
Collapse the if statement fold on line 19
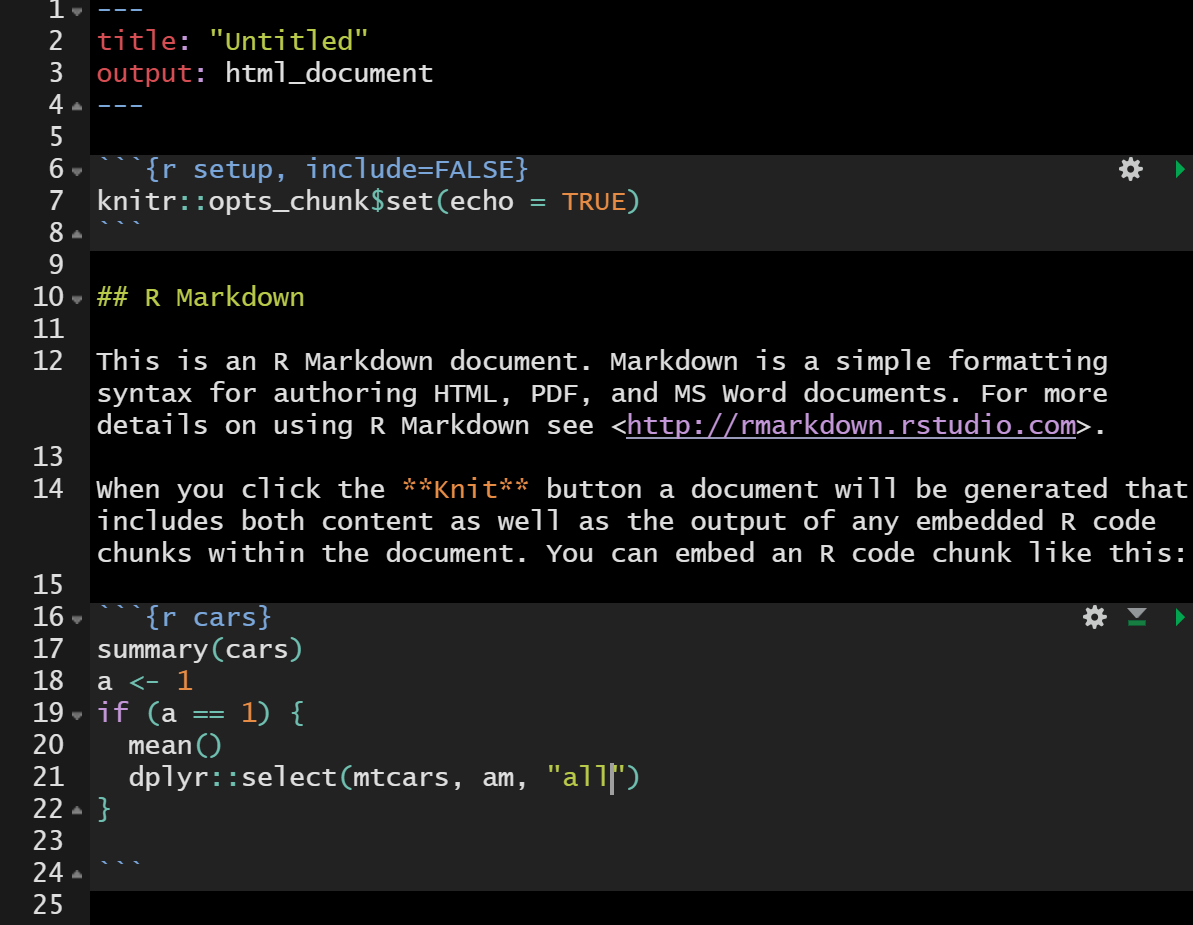75,713
